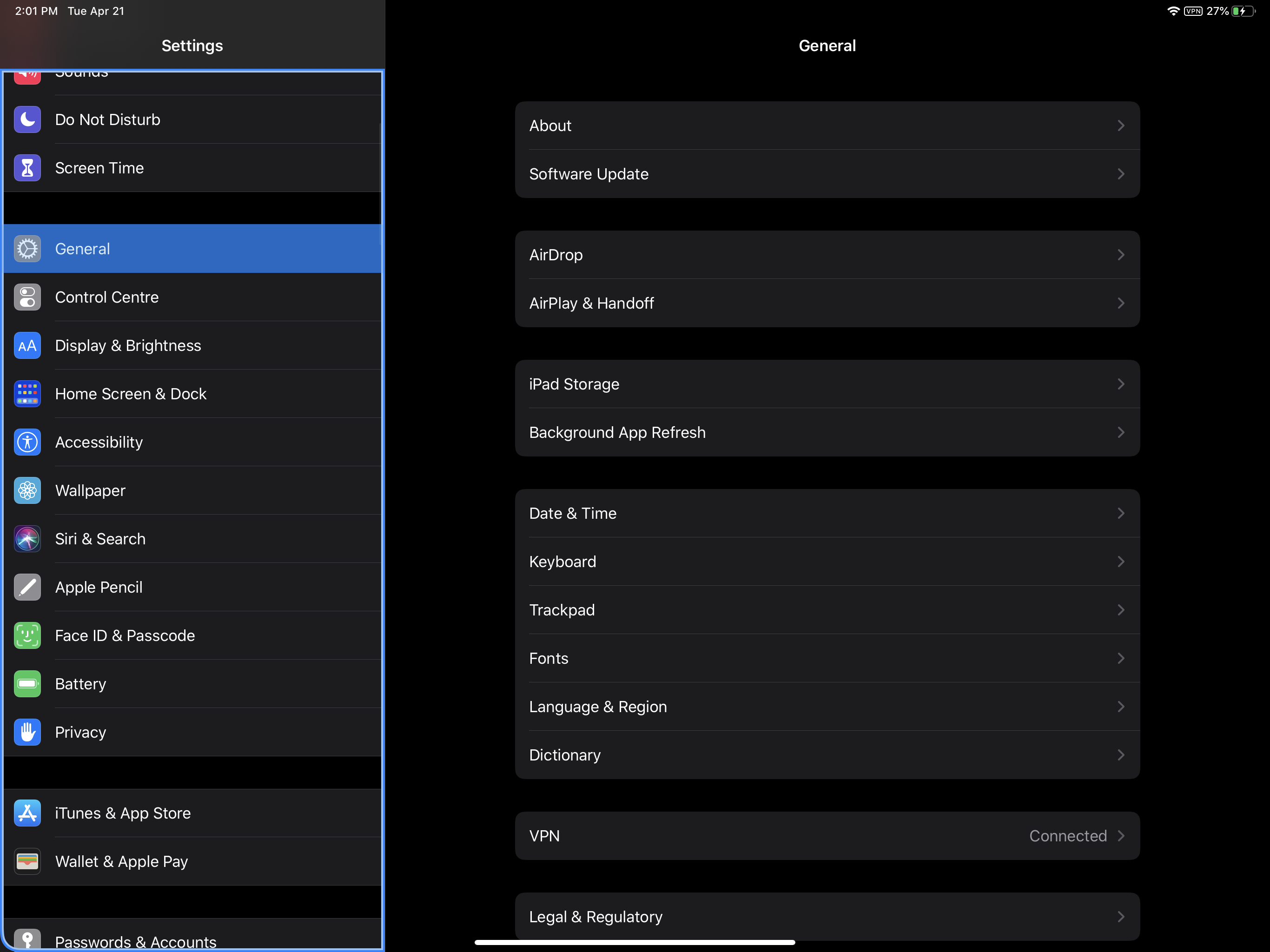Tap the Screen Time hourglass icon
This screenshot has height=952, width=1270.
point(27,168)
